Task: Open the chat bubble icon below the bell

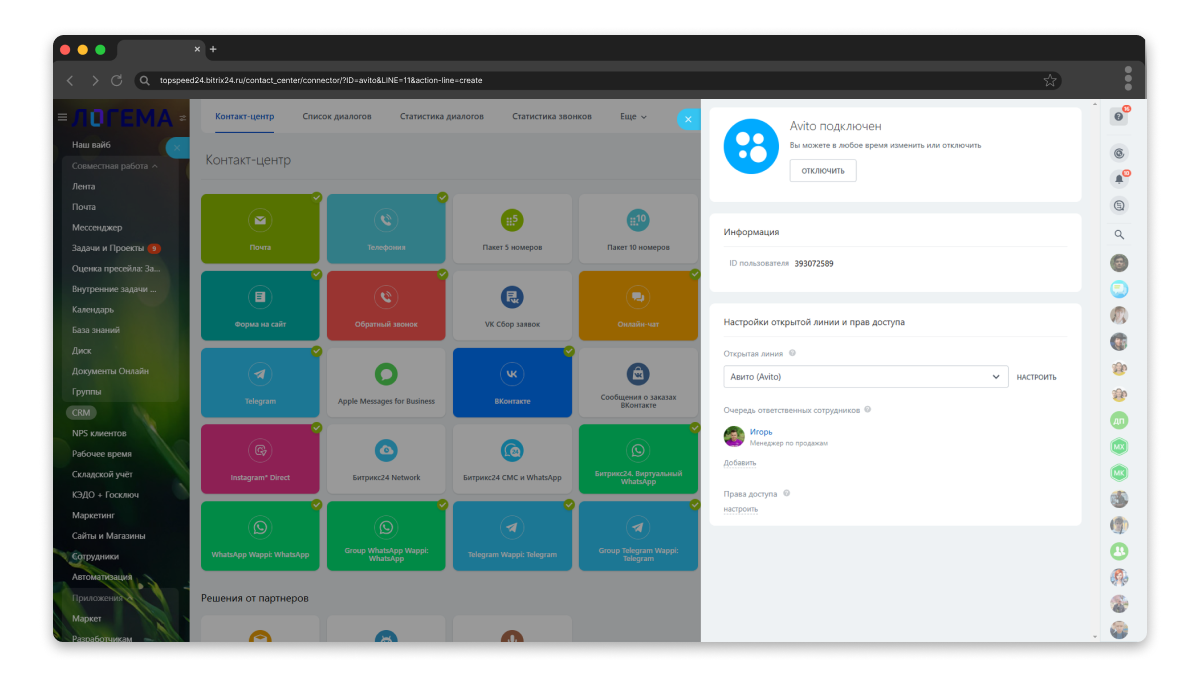Action: click(x=1119, y=206)
